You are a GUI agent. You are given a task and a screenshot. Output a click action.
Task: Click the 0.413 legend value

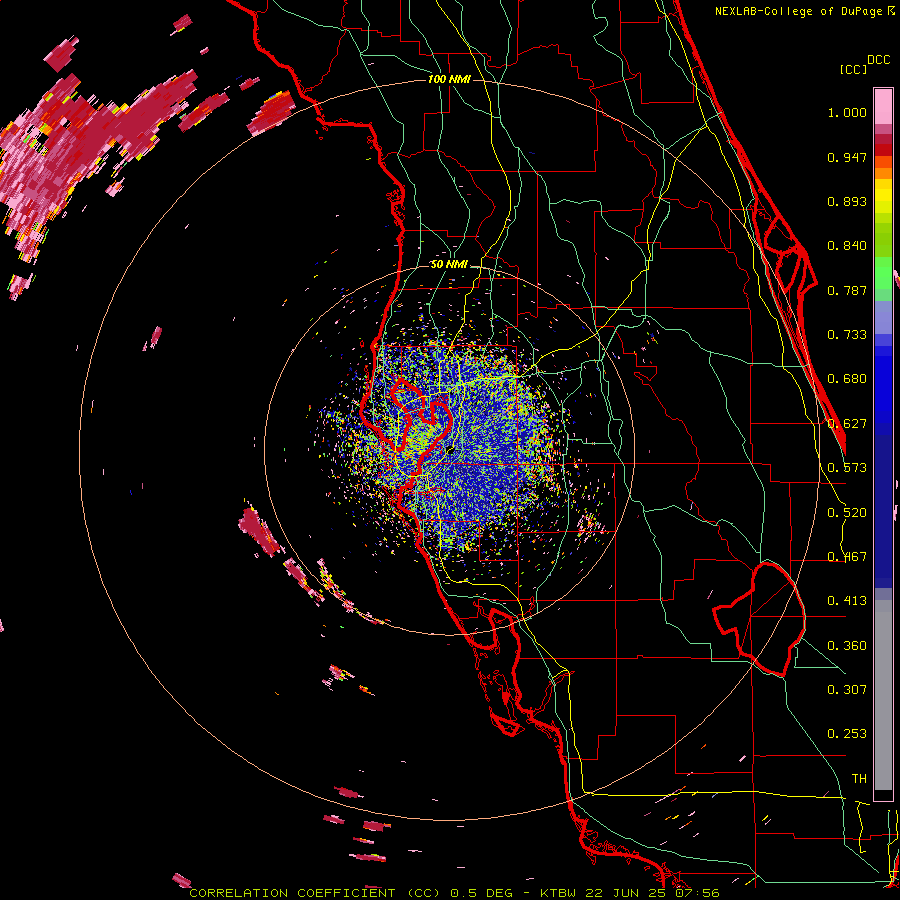[847, 601]
